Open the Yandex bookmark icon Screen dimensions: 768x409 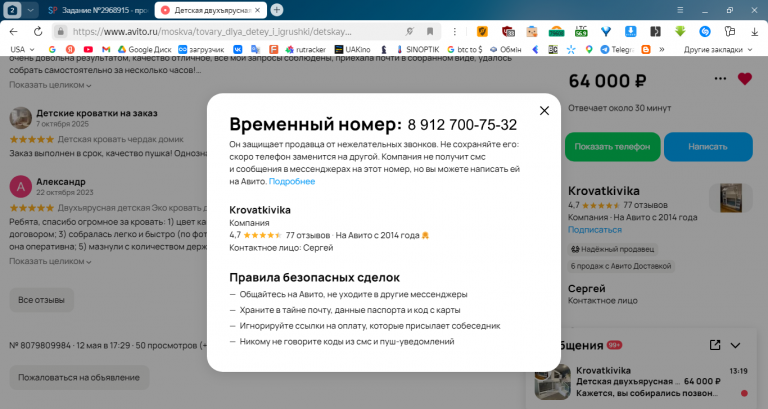coord(70,49)
